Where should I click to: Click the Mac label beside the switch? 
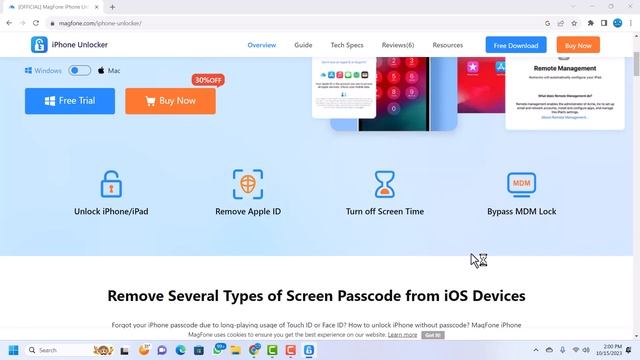114,71
